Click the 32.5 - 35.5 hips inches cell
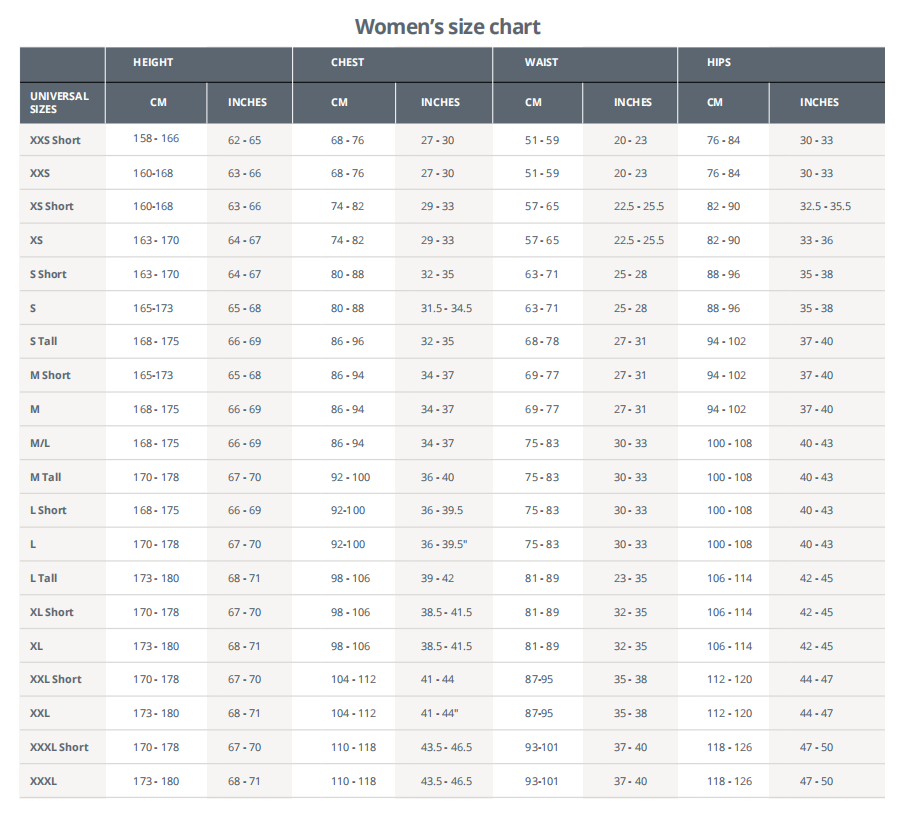898x836 pixels. (x=825, y=206)
